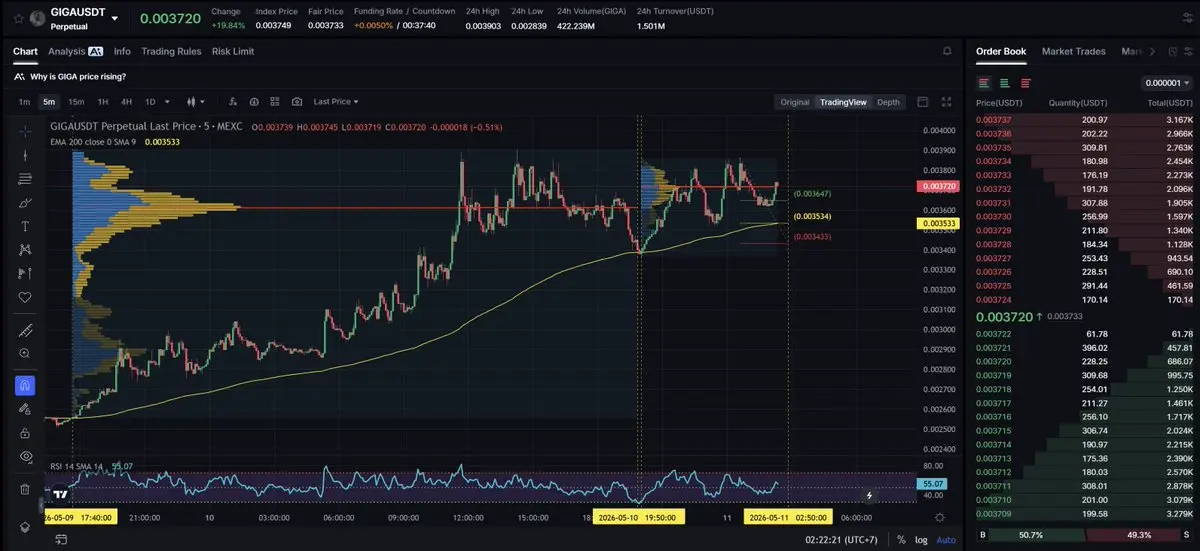Show both buy and sell orders view
This screenshot has height=551, width=1200.
click(985, 83)
